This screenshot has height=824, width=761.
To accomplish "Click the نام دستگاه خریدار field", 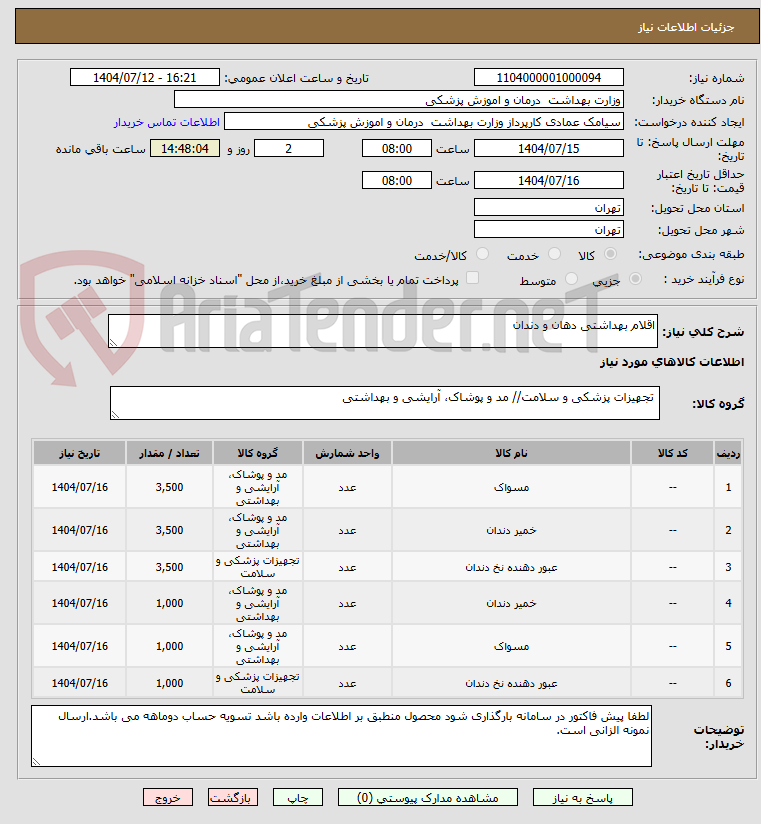I will (x=399, y=99).
